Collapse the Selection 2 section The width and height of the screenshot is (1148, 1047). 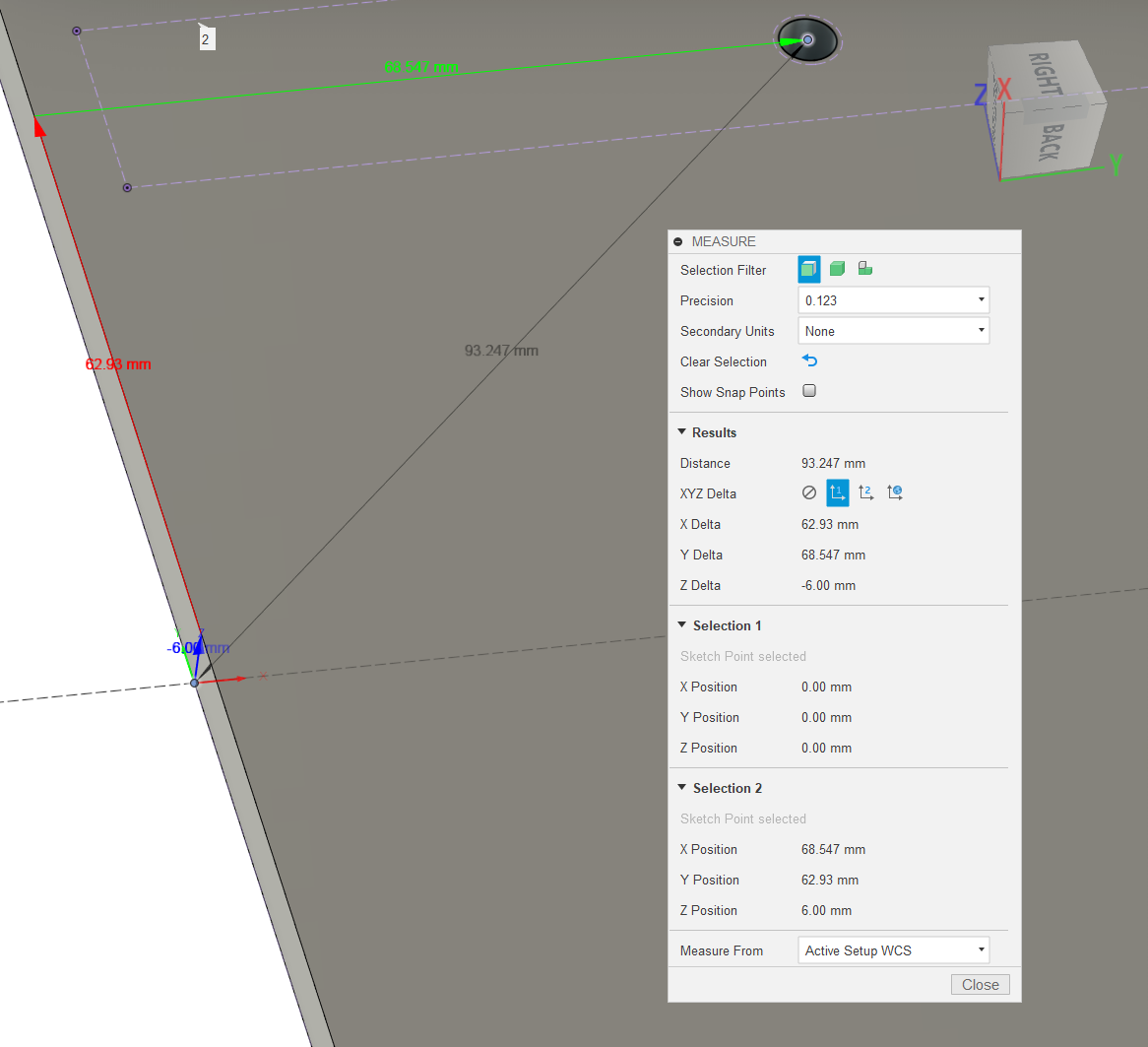tap(681, 788)
